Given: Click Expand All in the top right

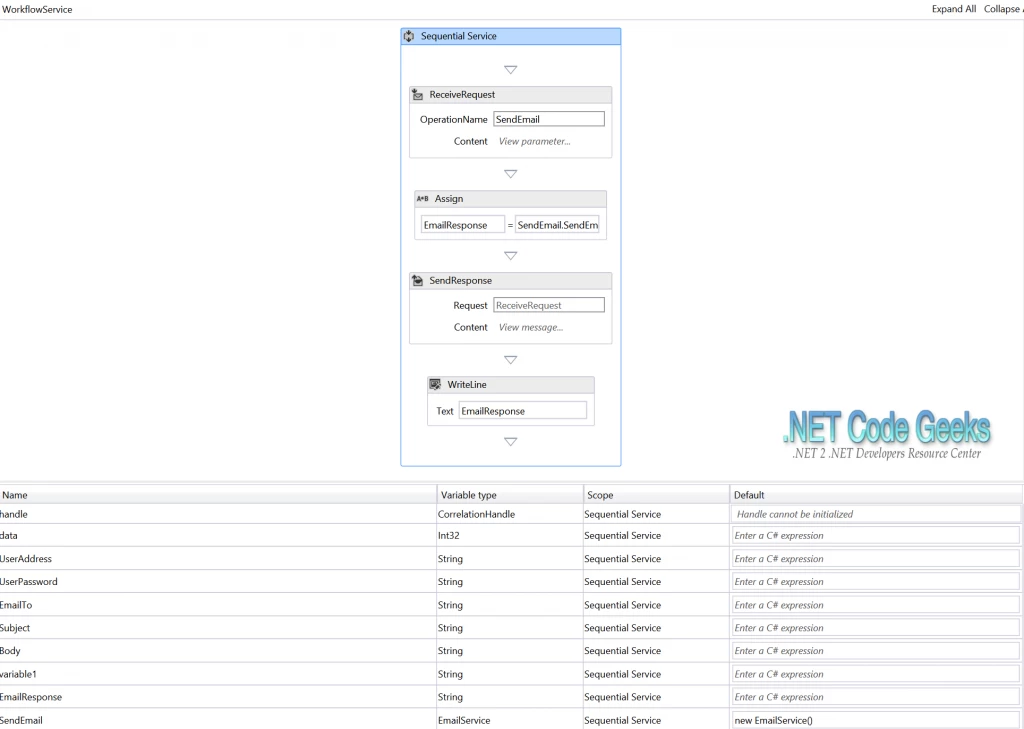Looking at the screenshot, I should [953, 9].
